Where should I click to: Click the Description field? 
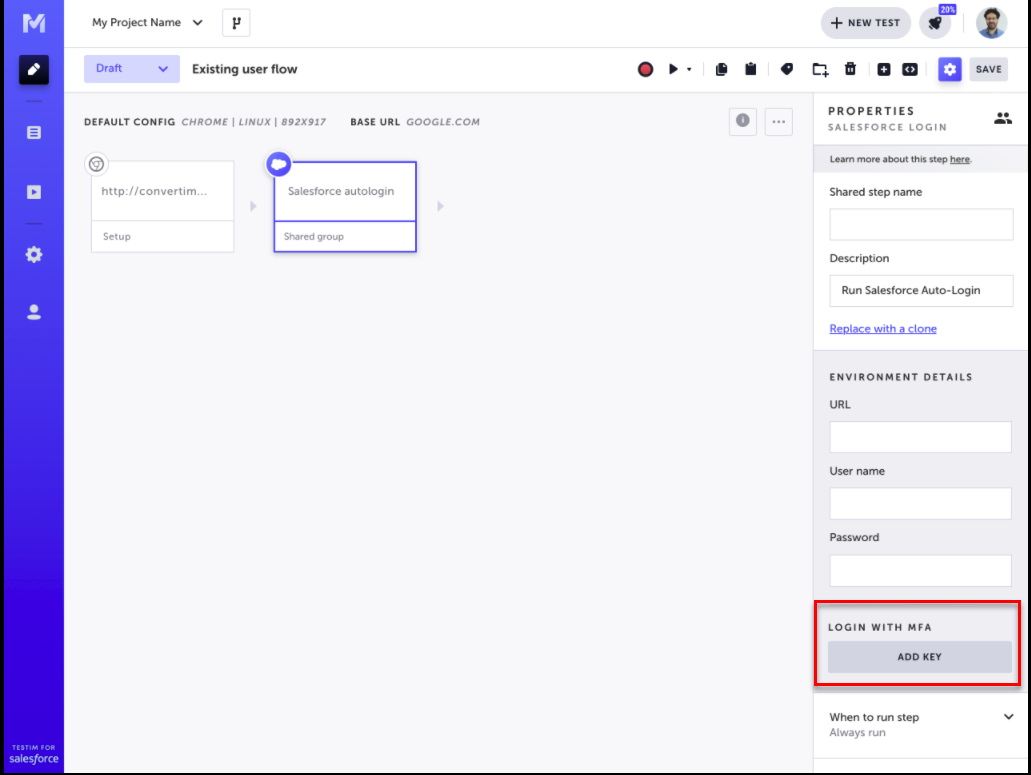[x=921, y=291]
